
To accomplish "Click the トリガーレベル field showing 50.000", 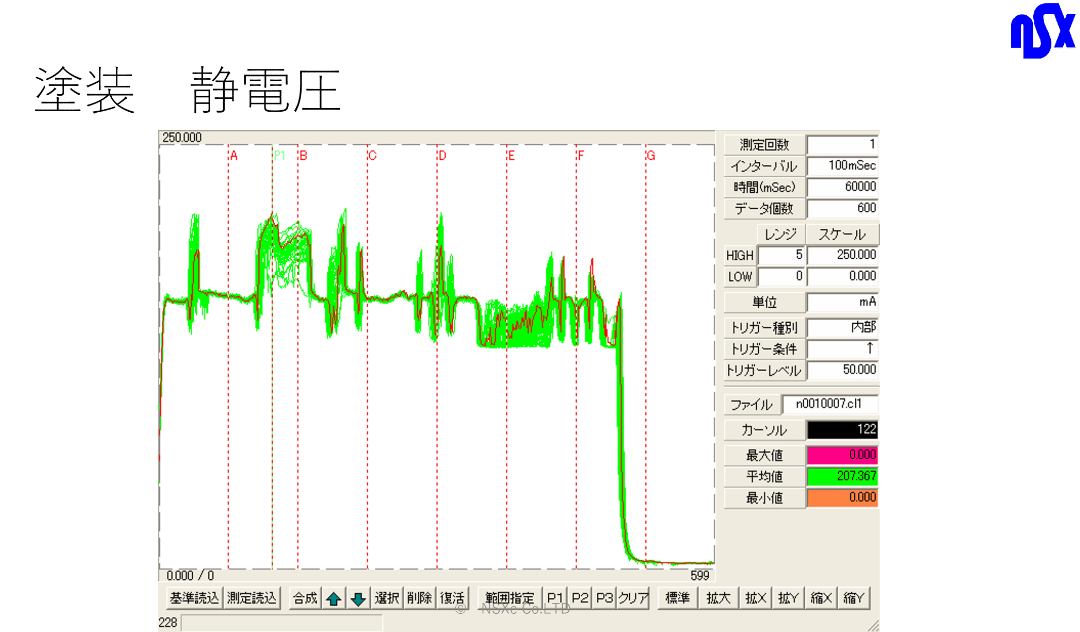I will tap(842, 370).
